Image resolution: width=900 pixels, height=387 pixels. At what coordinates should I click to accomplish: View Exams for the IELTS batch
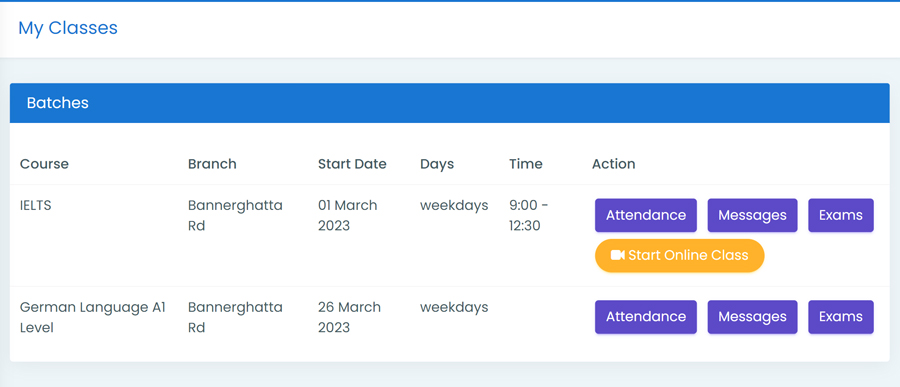click(x=841, y=215)
